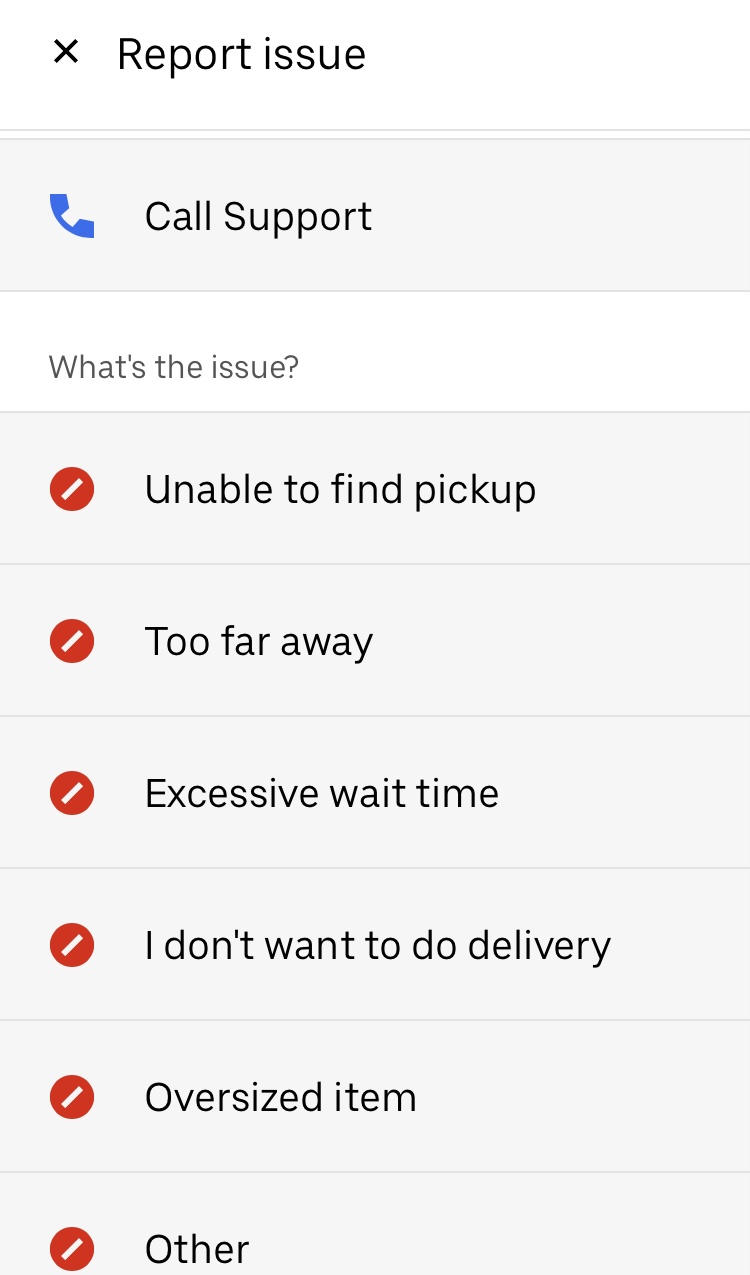Choose the Oversized item issue
This screenshot has height=1275, width=750.
pyautogui.click(x=280, y=1097)
